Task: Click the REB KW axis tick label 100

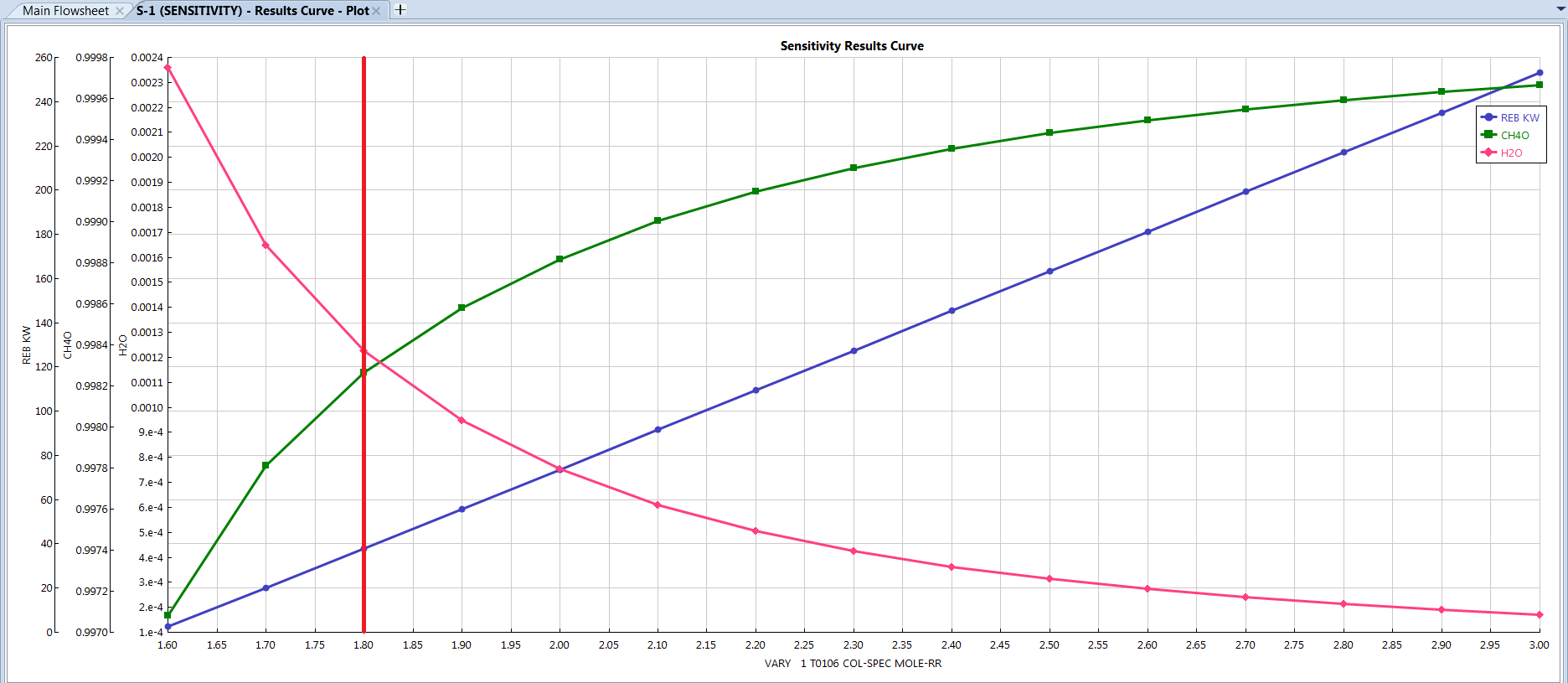Action: click(x=44, y=411)
